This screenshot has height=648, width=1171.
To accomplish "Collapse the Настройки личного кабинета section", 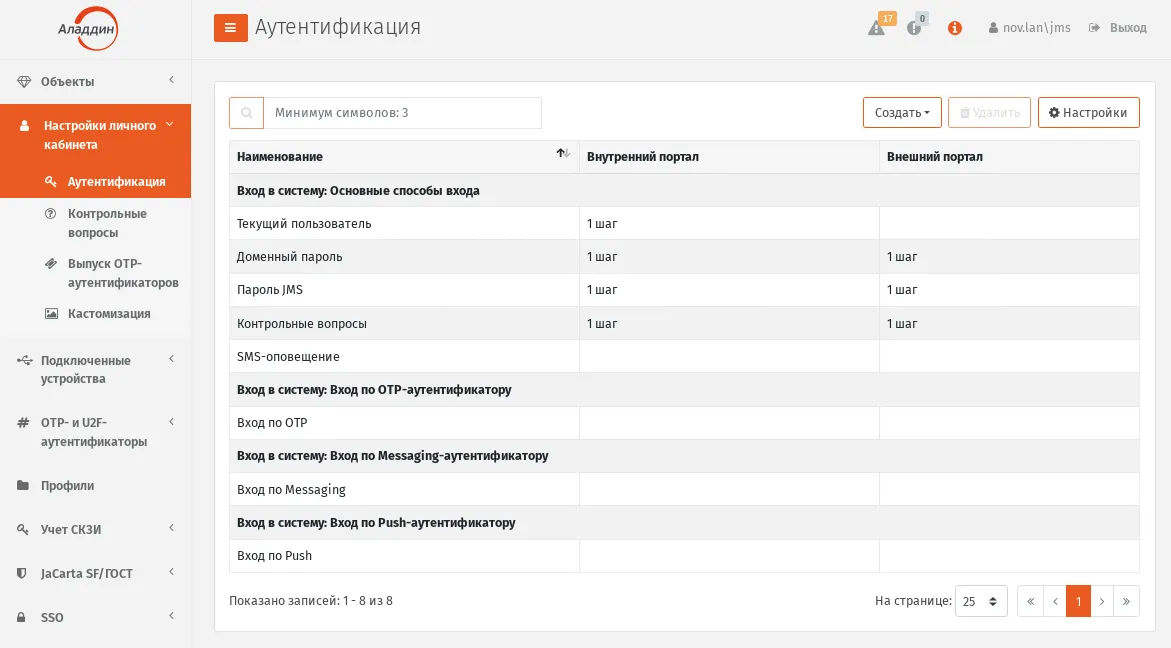I will [96, 135].
